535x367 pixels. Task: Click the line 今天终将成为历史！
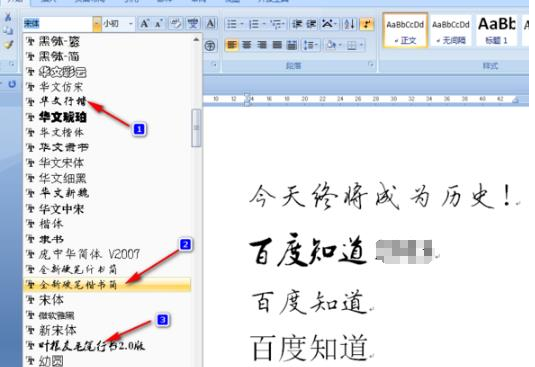coord(381,196)
